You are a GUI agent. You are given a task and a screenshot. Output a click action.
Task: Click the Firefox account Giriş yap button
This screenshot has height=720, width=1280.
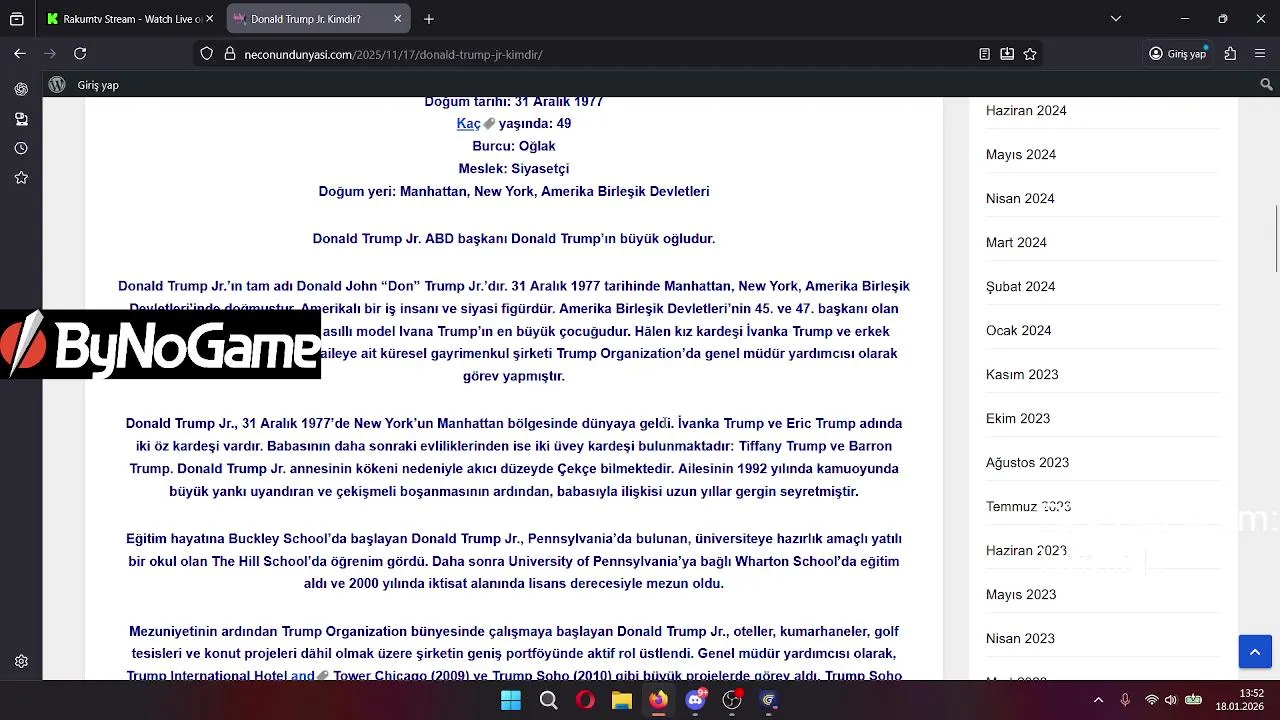1178,54
